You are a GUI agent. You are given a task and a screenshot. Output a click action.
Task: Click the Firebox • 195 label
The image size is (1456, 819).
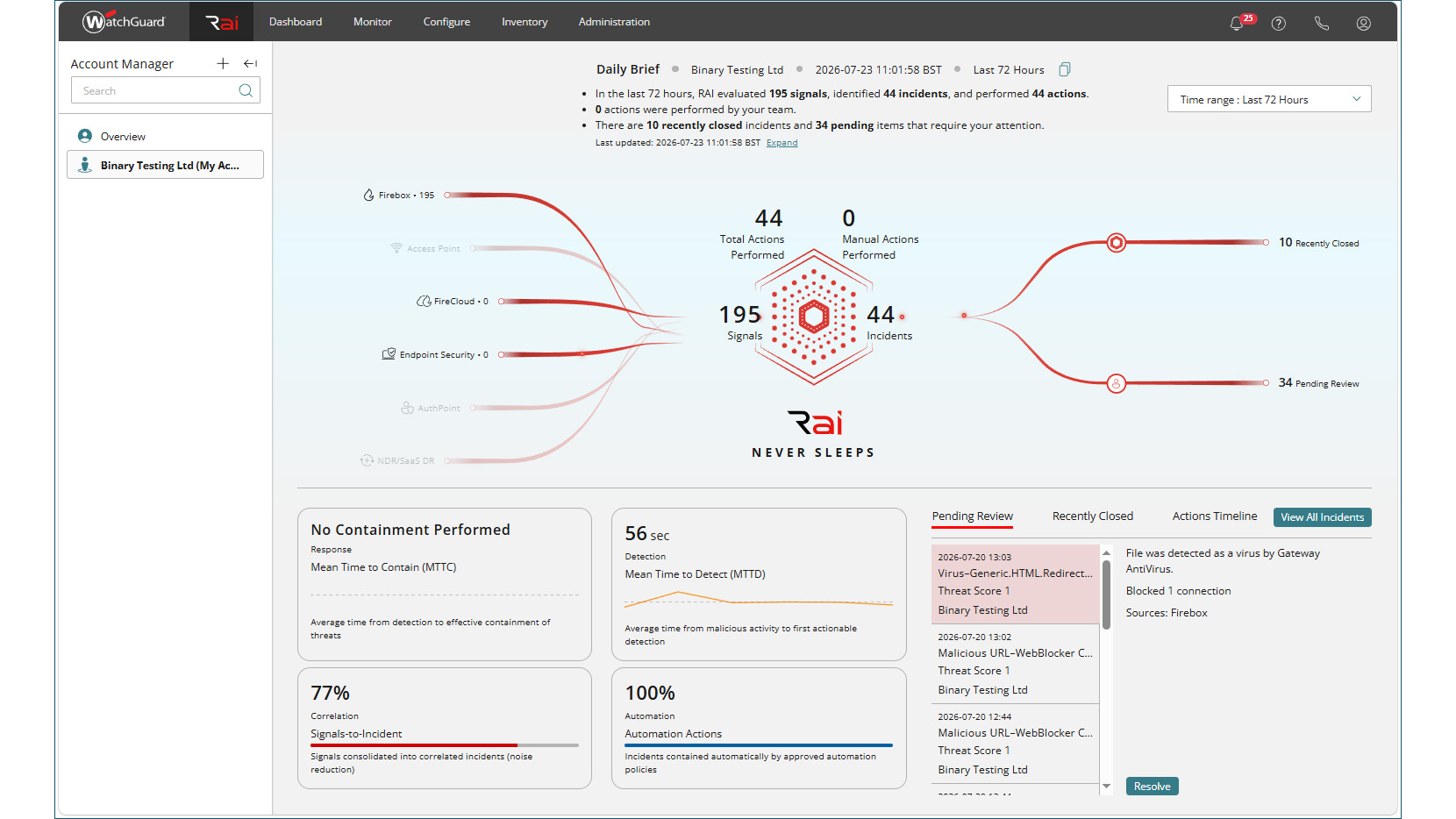tap(406, 196)
